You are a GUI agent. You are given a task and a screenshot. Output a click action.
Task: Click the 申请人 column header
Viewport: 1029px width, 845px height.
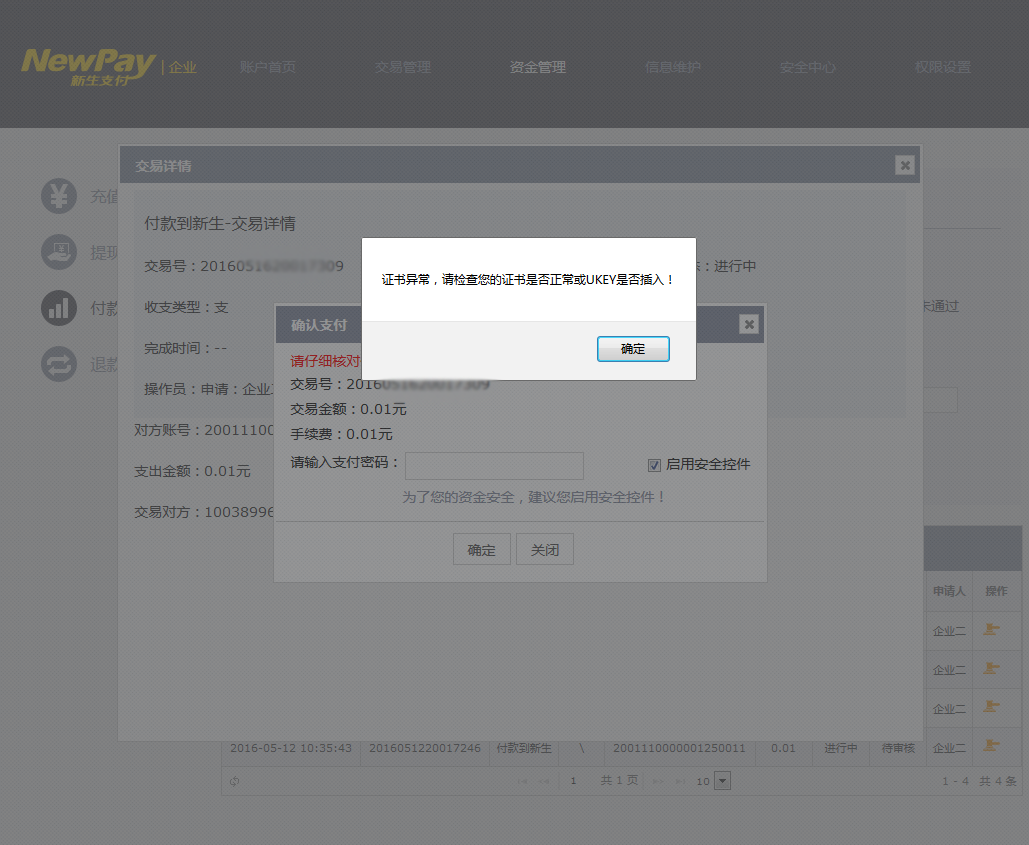(949, 591)
